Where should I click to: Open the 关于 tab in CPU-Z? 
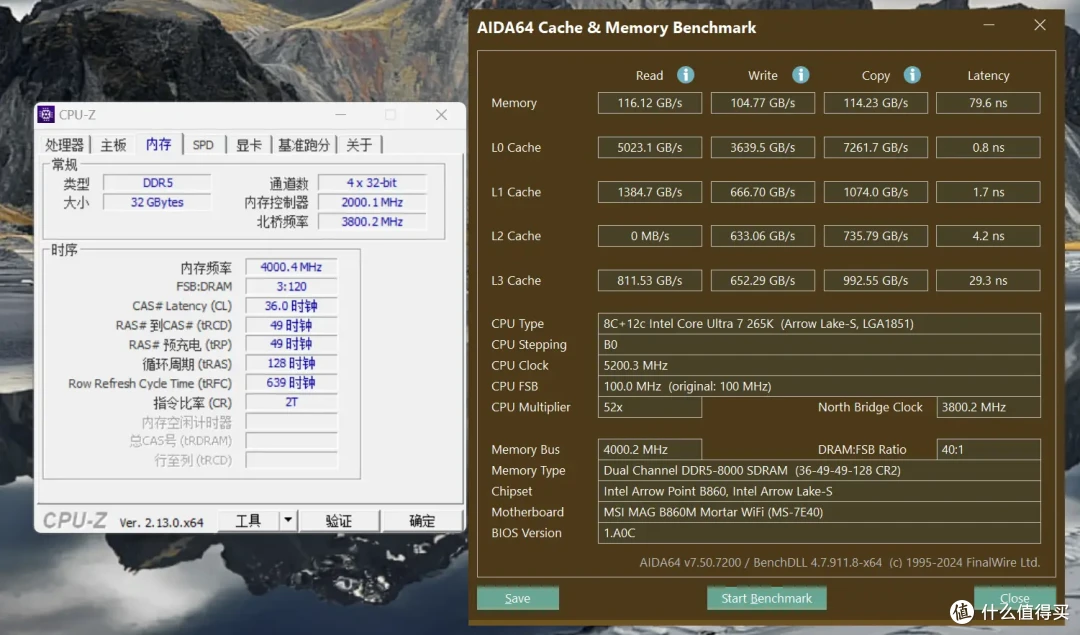[360, 145]
